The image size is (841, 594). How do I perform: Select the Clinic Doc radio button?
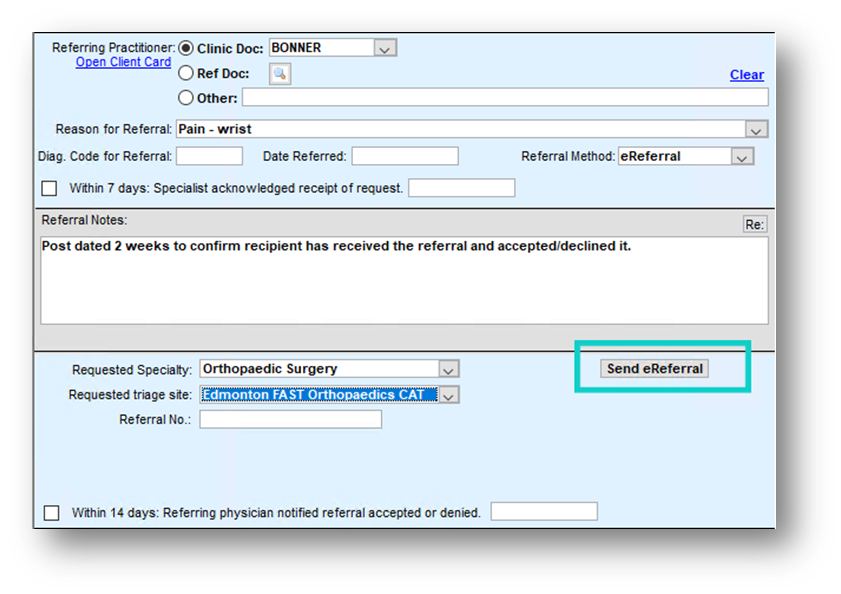(x=186, y=48)
